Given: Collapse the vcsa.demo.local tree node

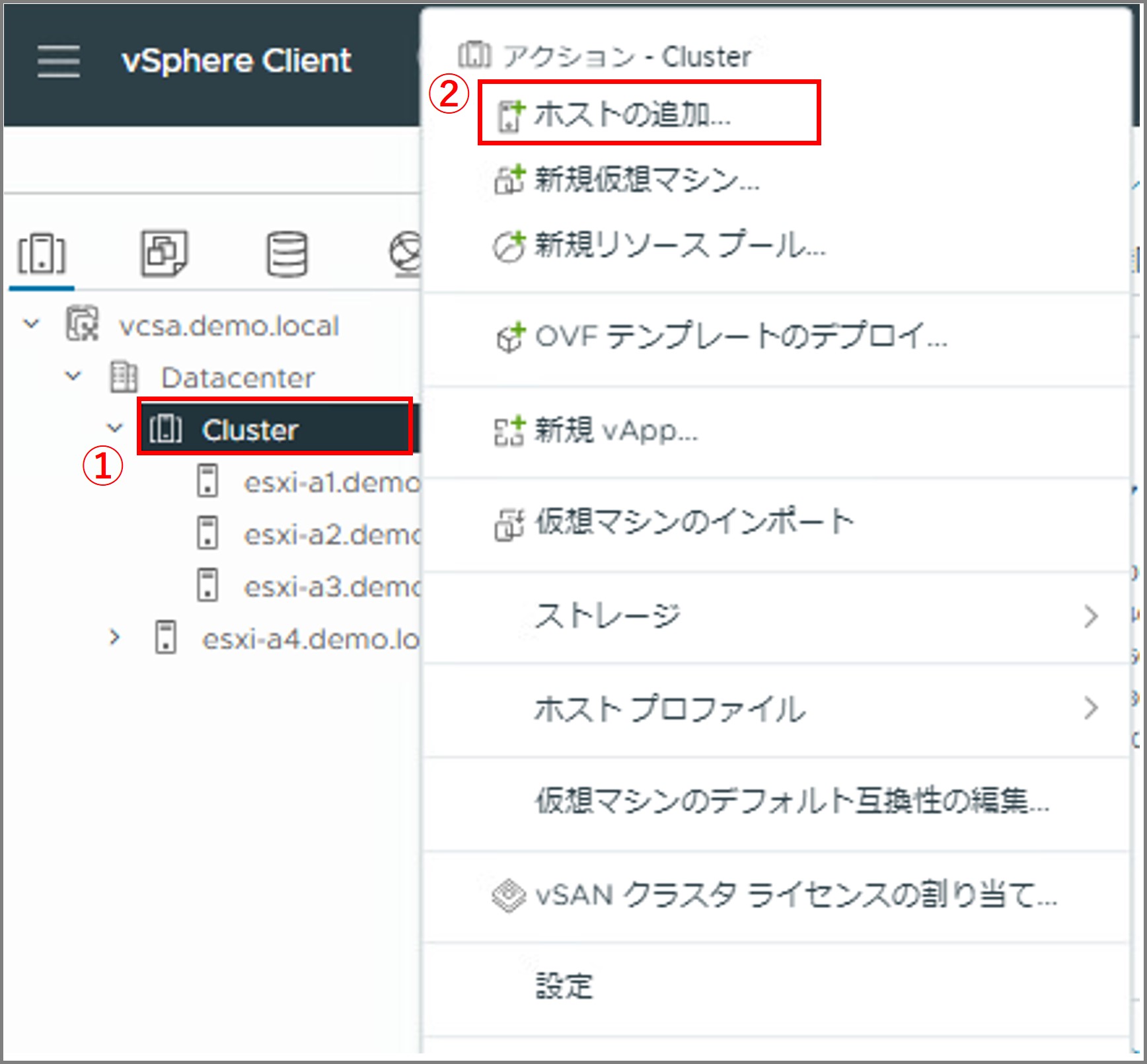Looking at the screenshot, I should (31, 324).
